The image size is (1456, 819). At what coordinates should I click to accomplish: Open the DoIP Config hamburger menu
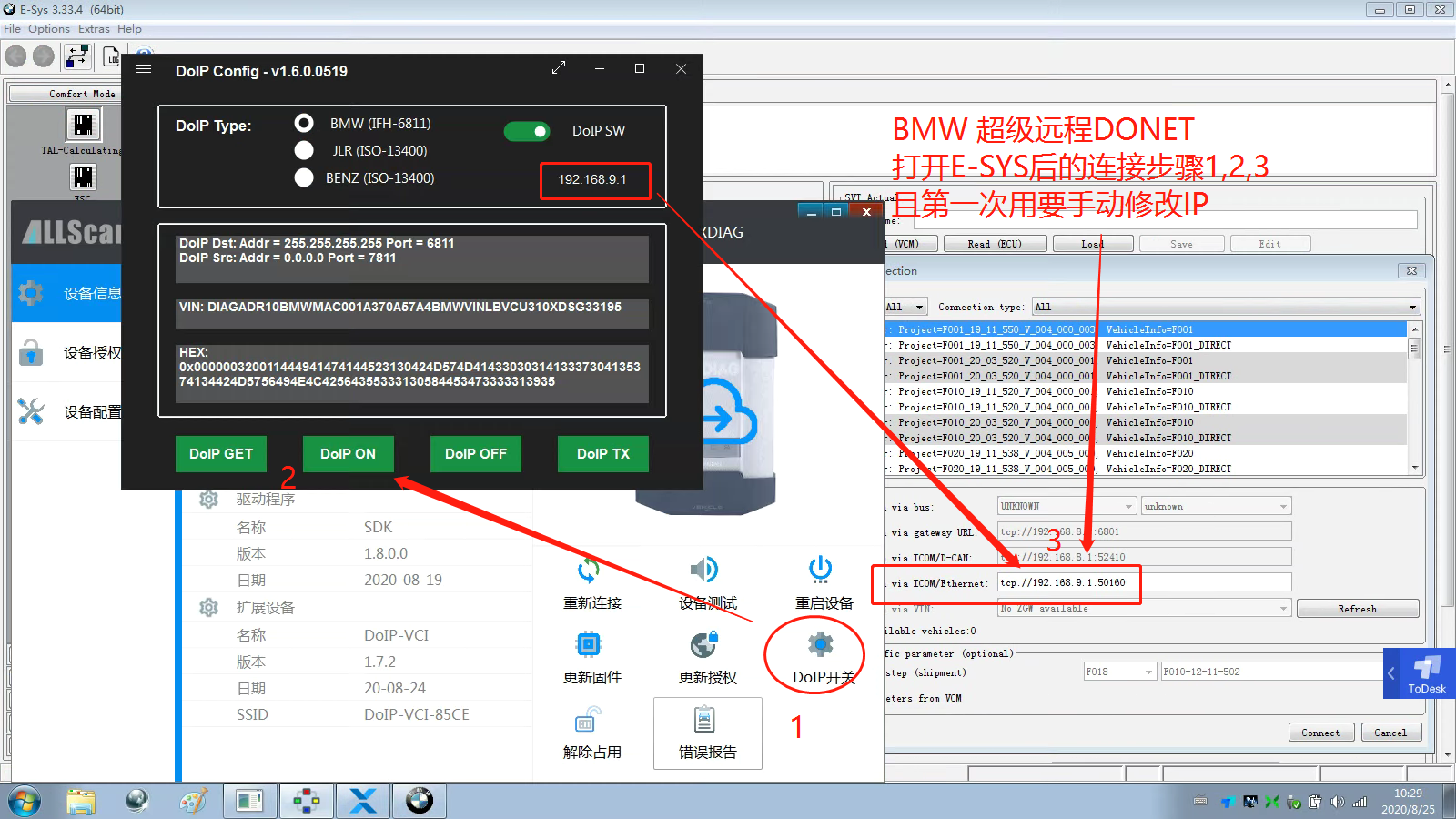pyautogui.click(x=144, y=69)
